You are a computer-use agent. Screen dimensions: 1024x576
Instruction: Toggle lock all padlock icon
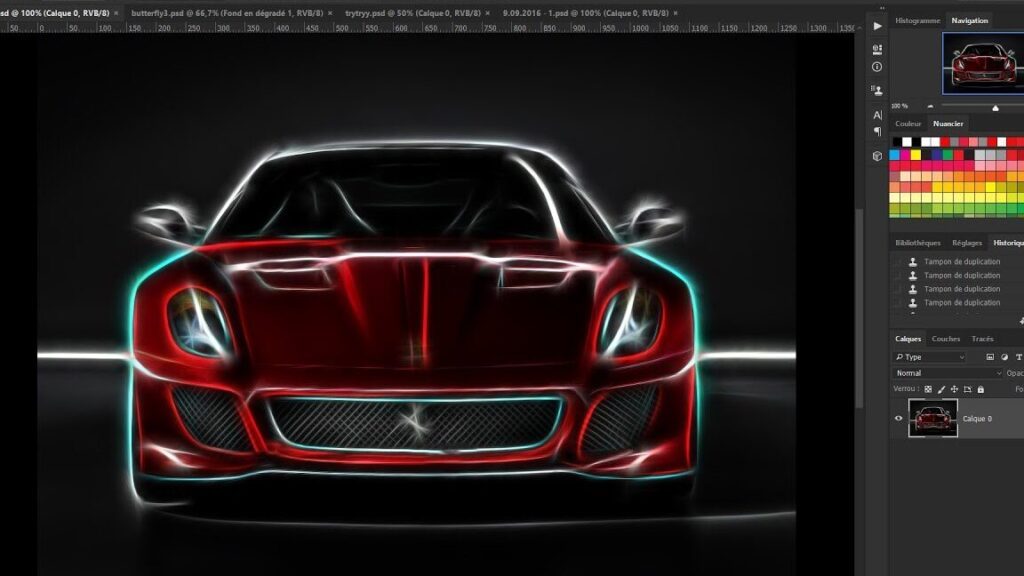980,389
